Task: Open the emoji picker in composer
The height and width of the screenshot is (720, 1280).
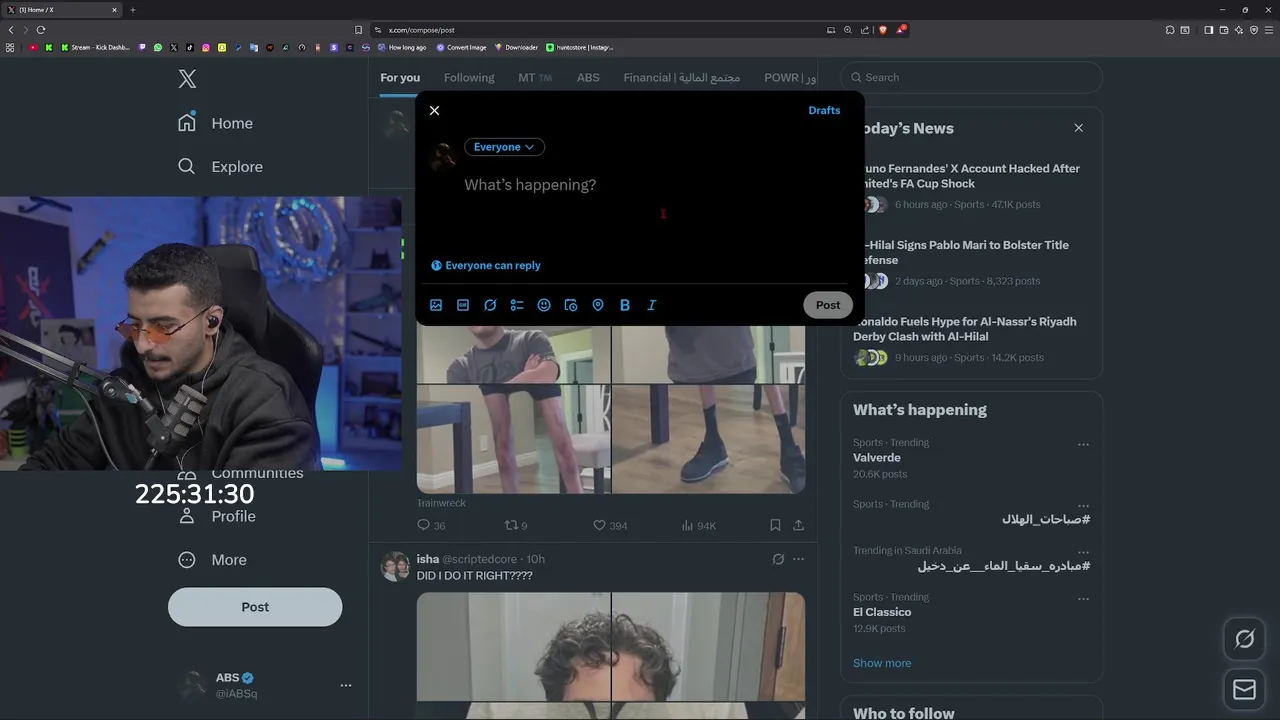Action: pos(544,305)
